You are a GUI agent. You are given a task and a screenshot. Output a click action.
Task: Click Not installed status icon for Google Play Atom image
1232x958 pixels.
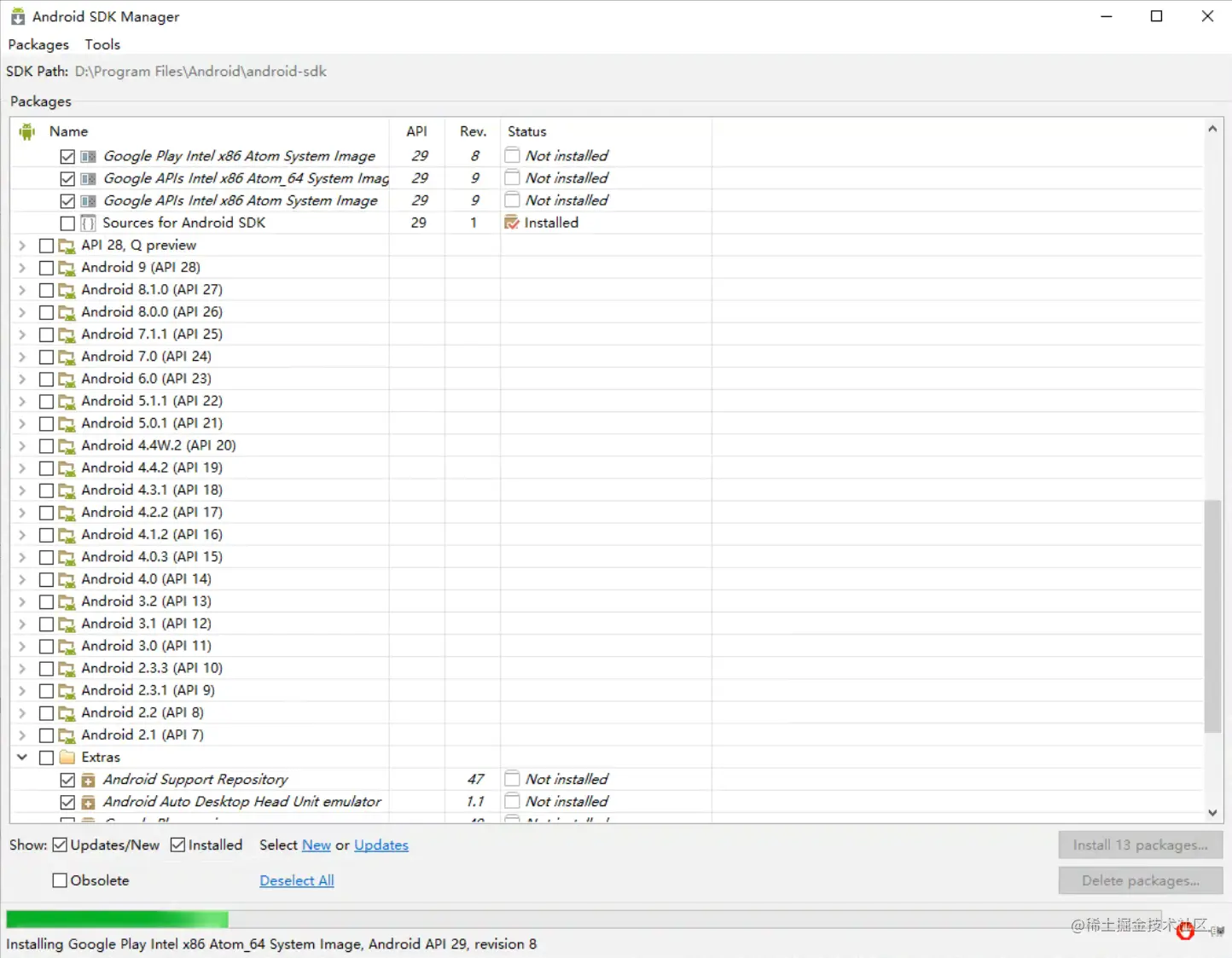512,155
